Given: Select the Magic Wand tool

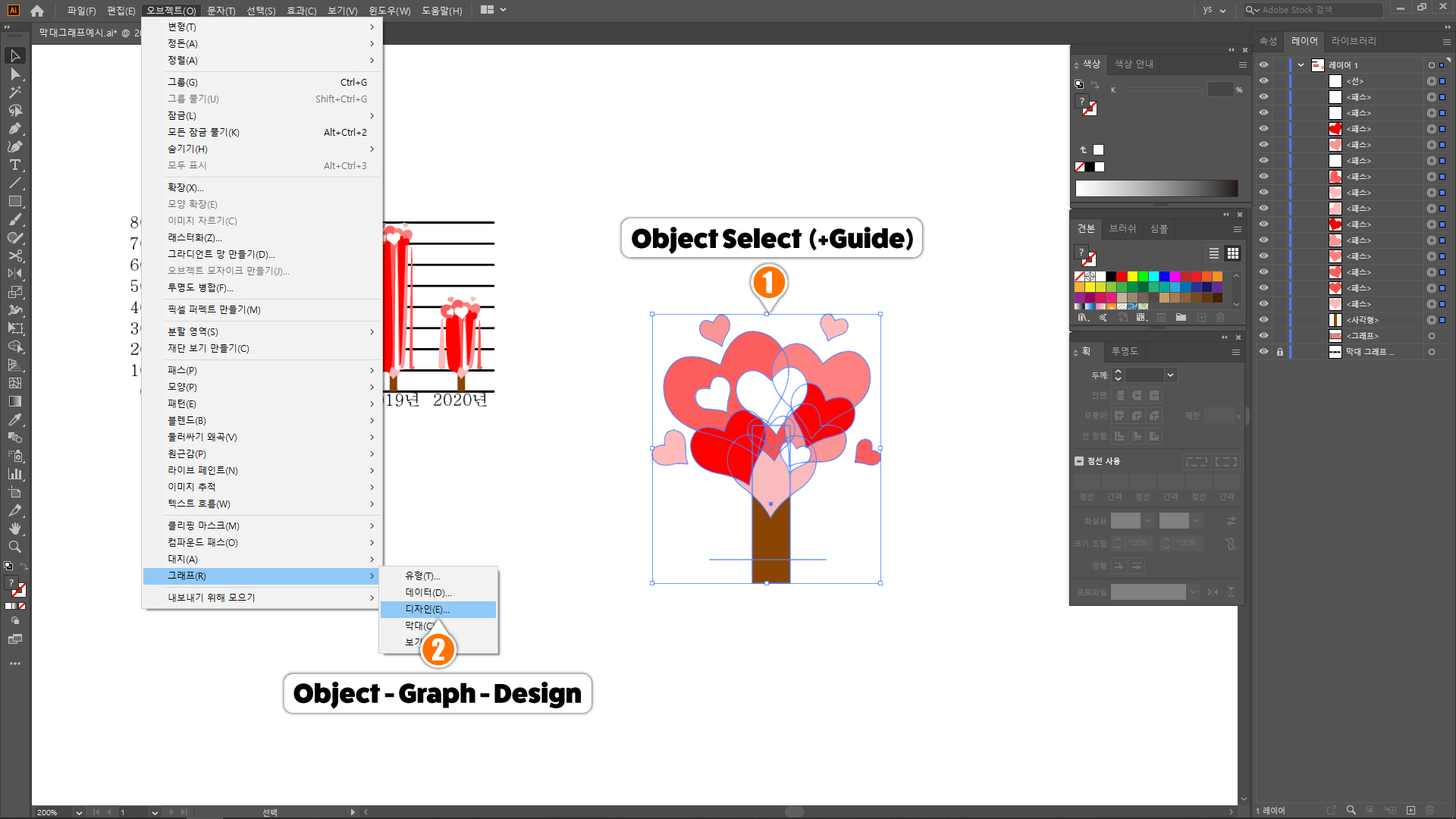Looking at the screenshot, I should click(x=14, y=92).
